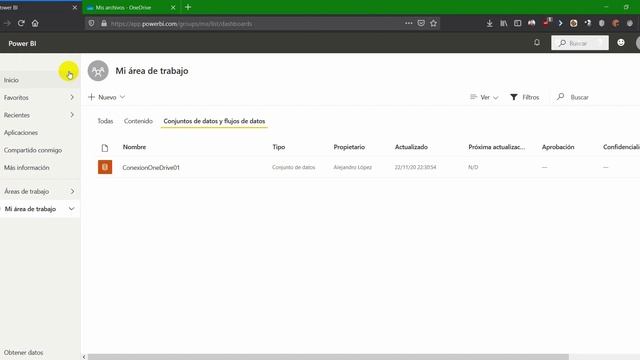
Task: Click the N/D next refresh cell
Action: coord(473,167)
